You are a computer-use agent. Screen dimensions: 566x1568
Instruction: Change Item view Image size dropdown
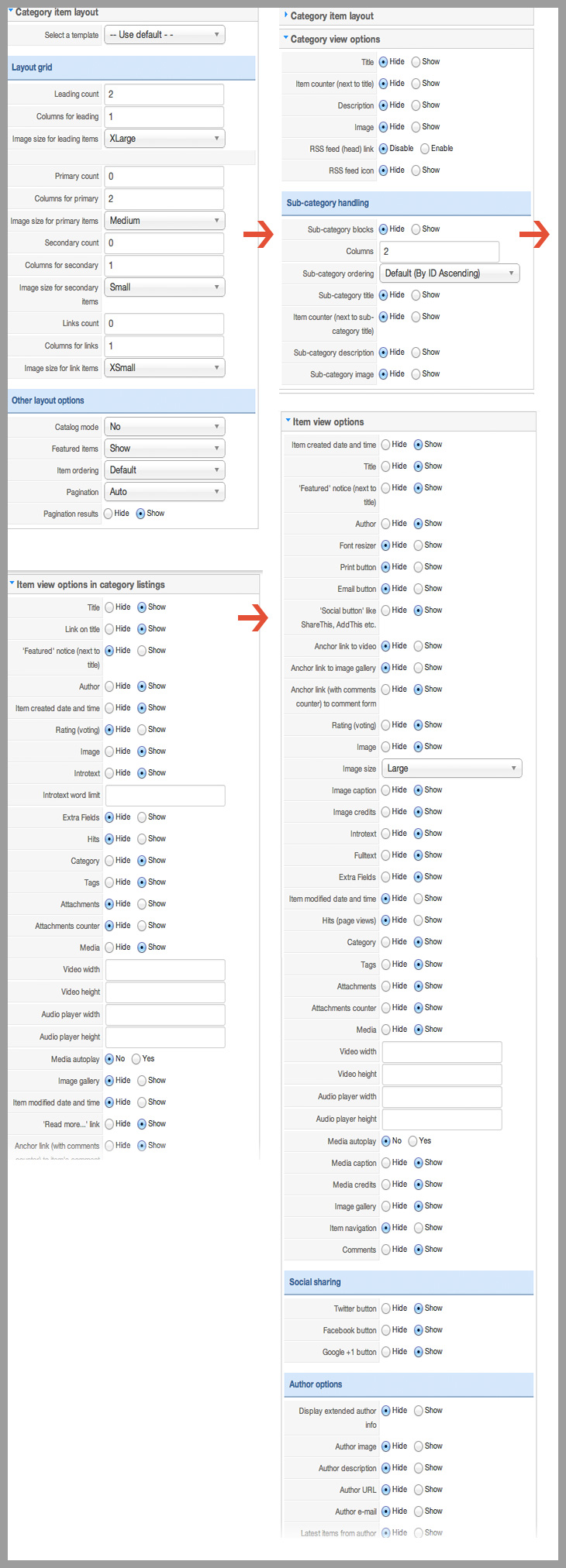point(452,769)
